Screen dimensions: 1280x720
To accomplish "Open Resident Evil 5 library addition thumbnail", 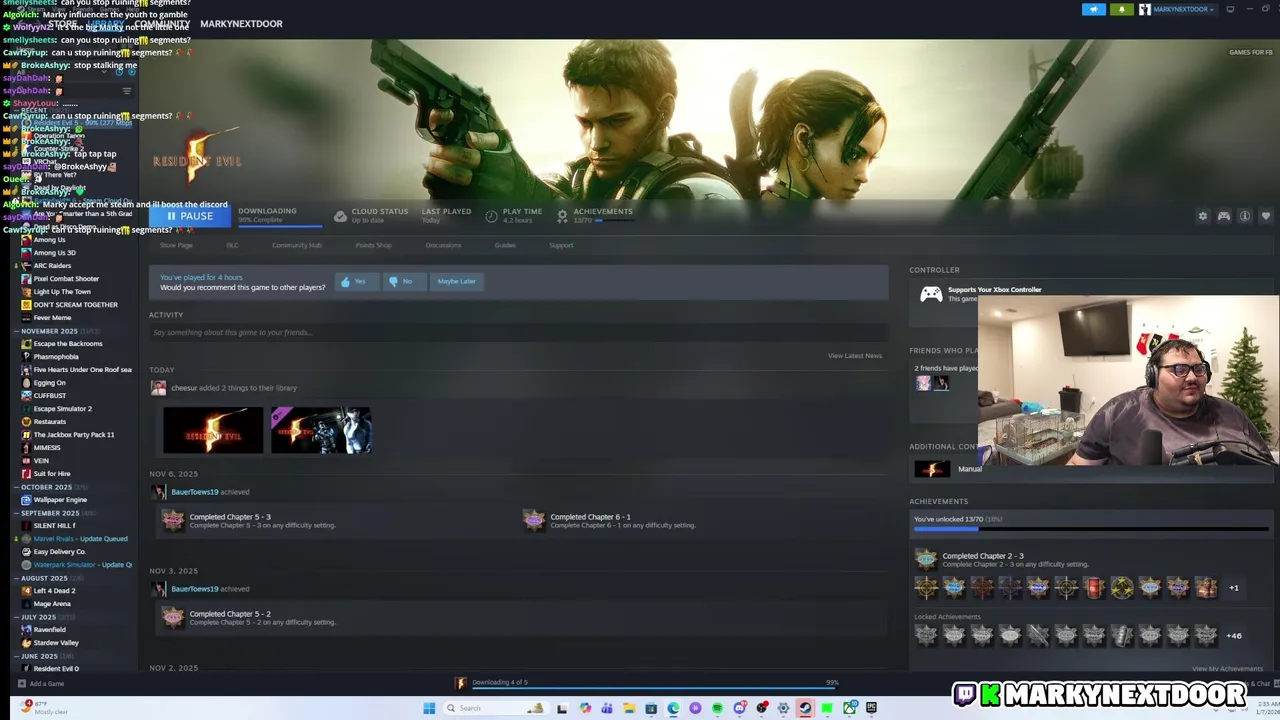I will 213,431.
